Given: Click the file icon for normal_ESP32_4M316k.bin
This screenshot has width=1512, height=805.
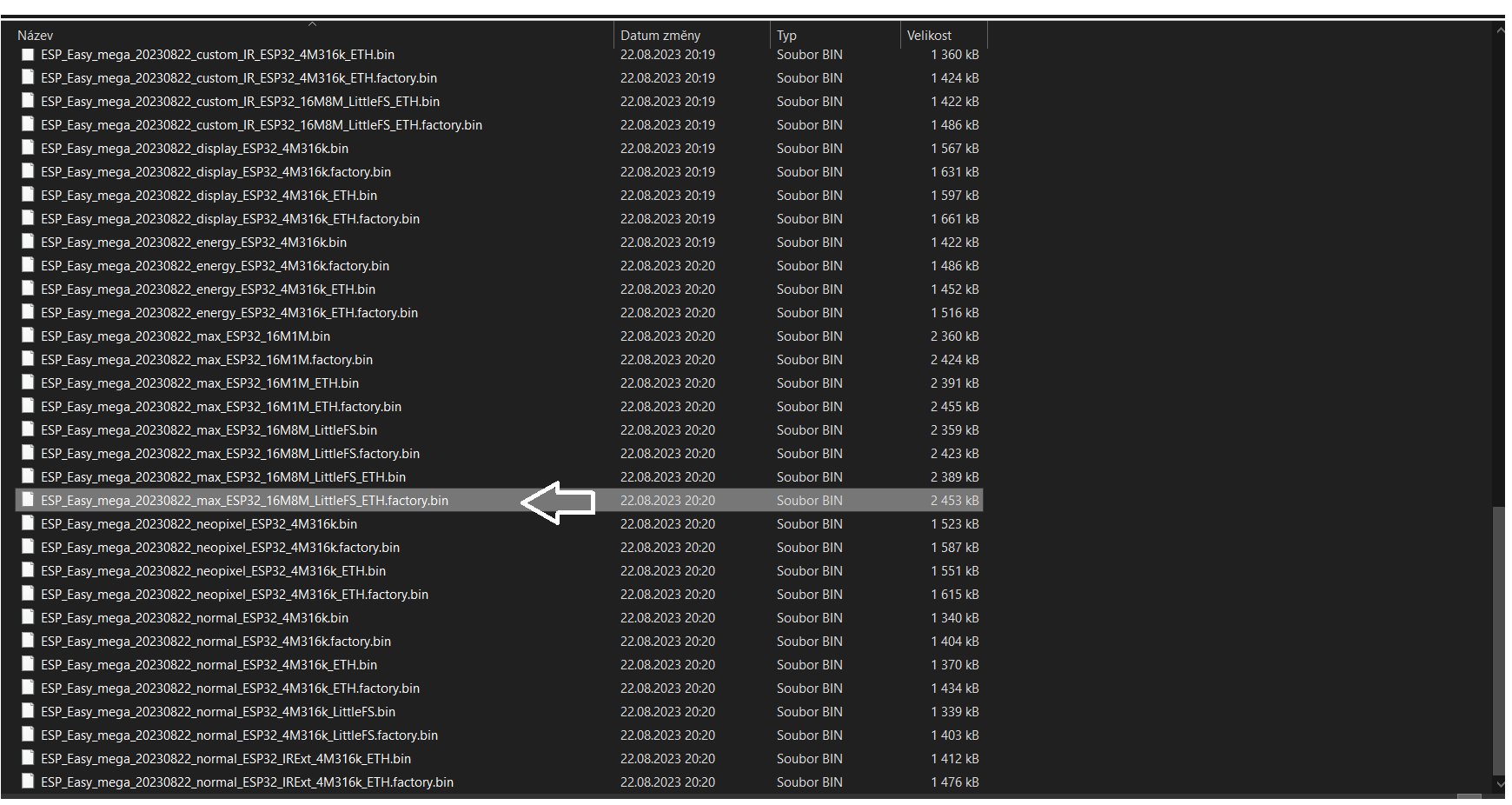Looking at the screenshot, I should coord(28,618).
